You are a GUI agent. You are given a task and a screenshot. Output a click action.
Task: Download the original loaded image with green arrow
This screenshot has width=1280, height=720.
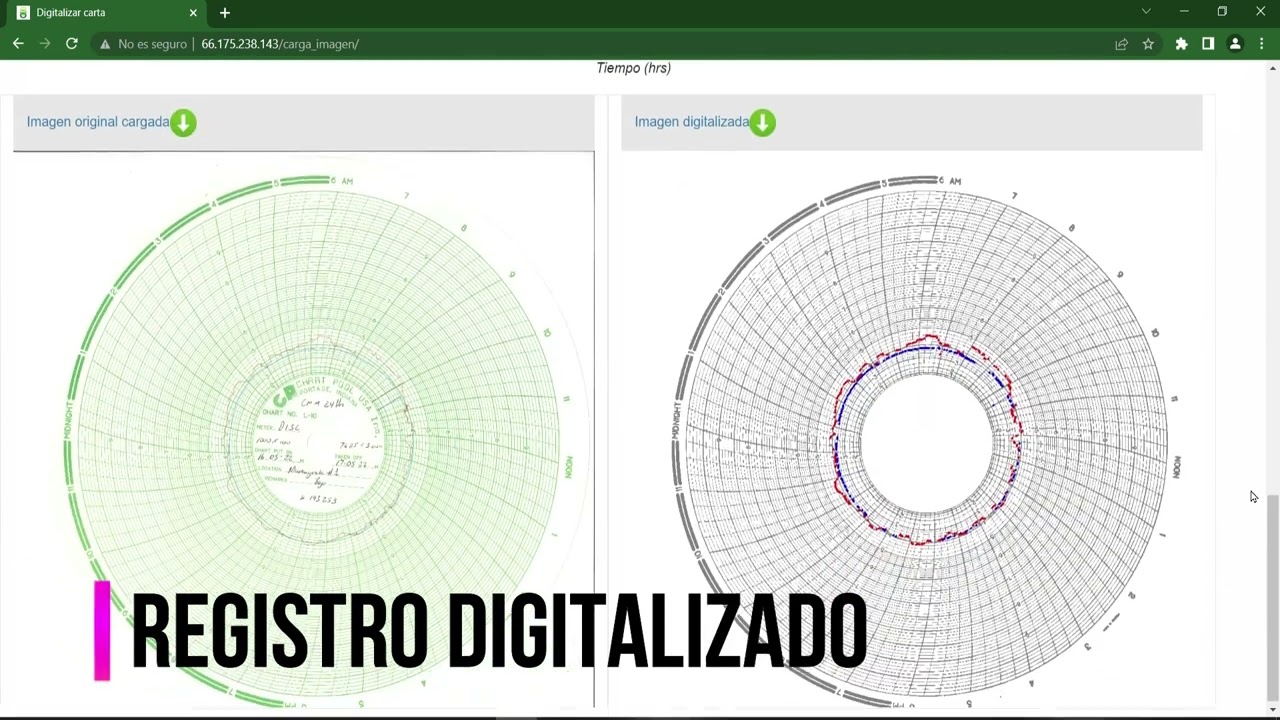(x=183, y=123)
